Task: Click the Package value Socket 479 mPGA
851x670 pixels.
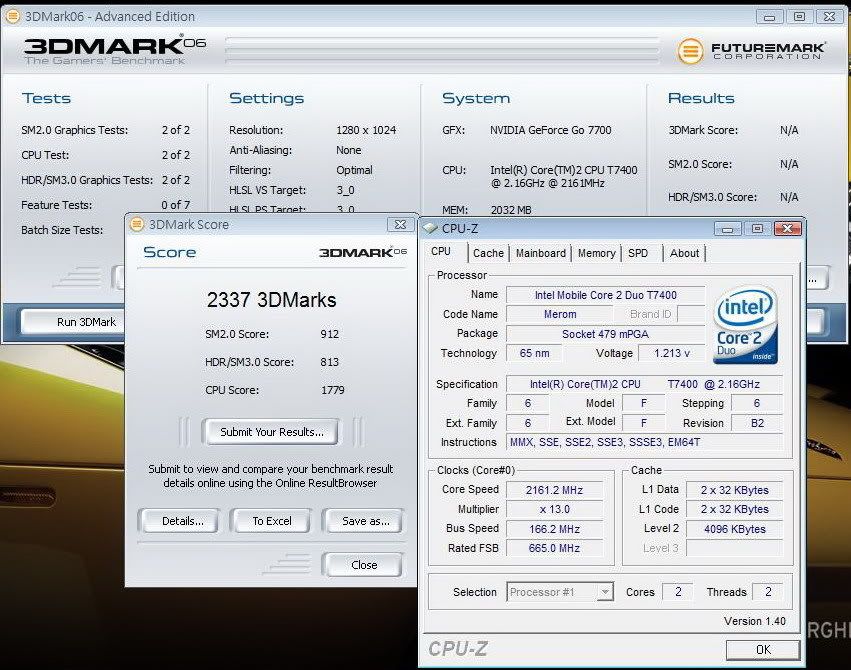Action: pyautogui.click(x=606, y=334)
